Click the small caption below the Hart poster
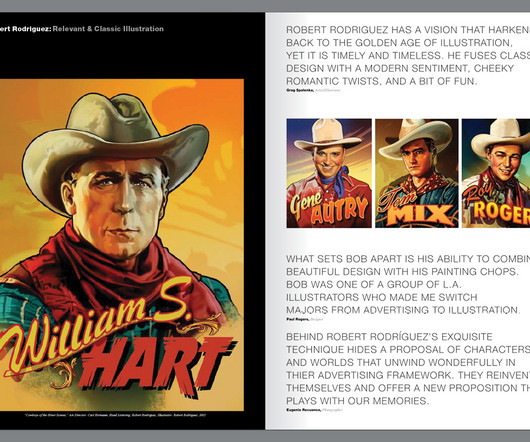This screenshot has height=442, width=530. [x=115, y=415]
